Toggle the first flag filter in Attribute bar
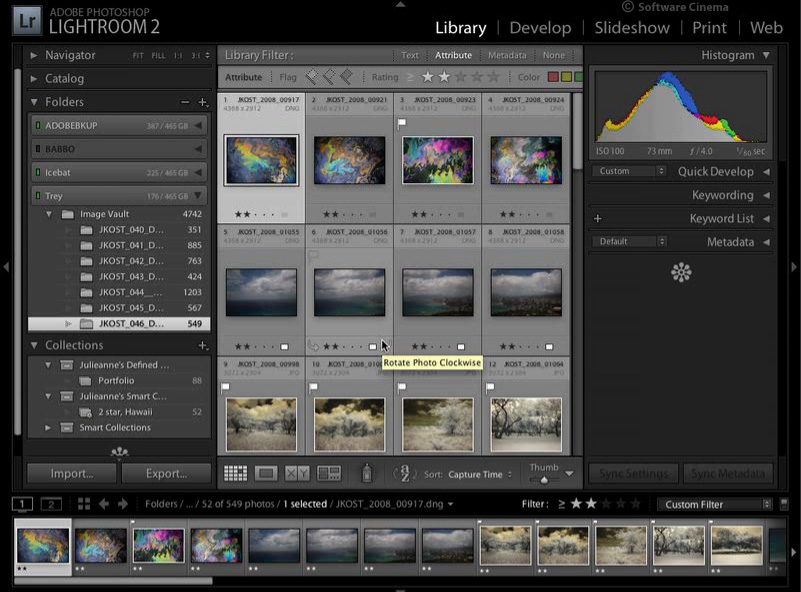Screen dimensions: 801x592 coord(312,76)
